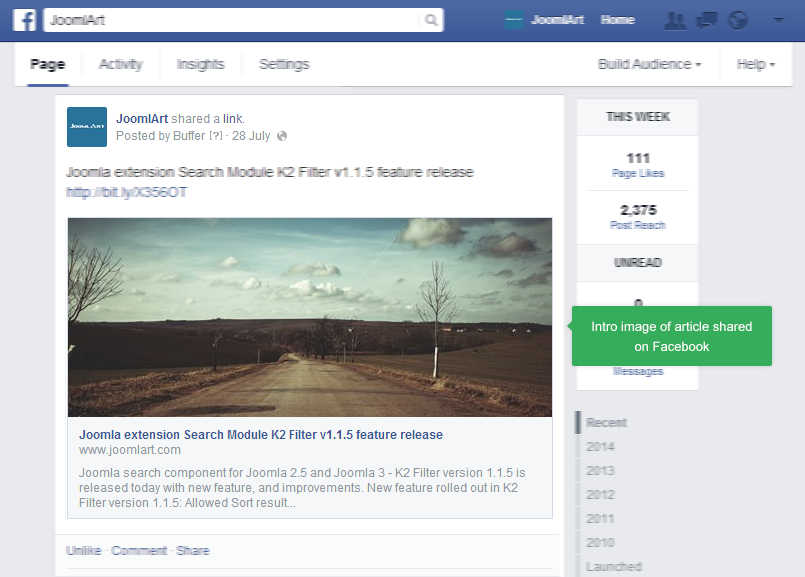Jump to 2014 in the timeline
This screenshot has width=805, height=577.
click(600, 447)
